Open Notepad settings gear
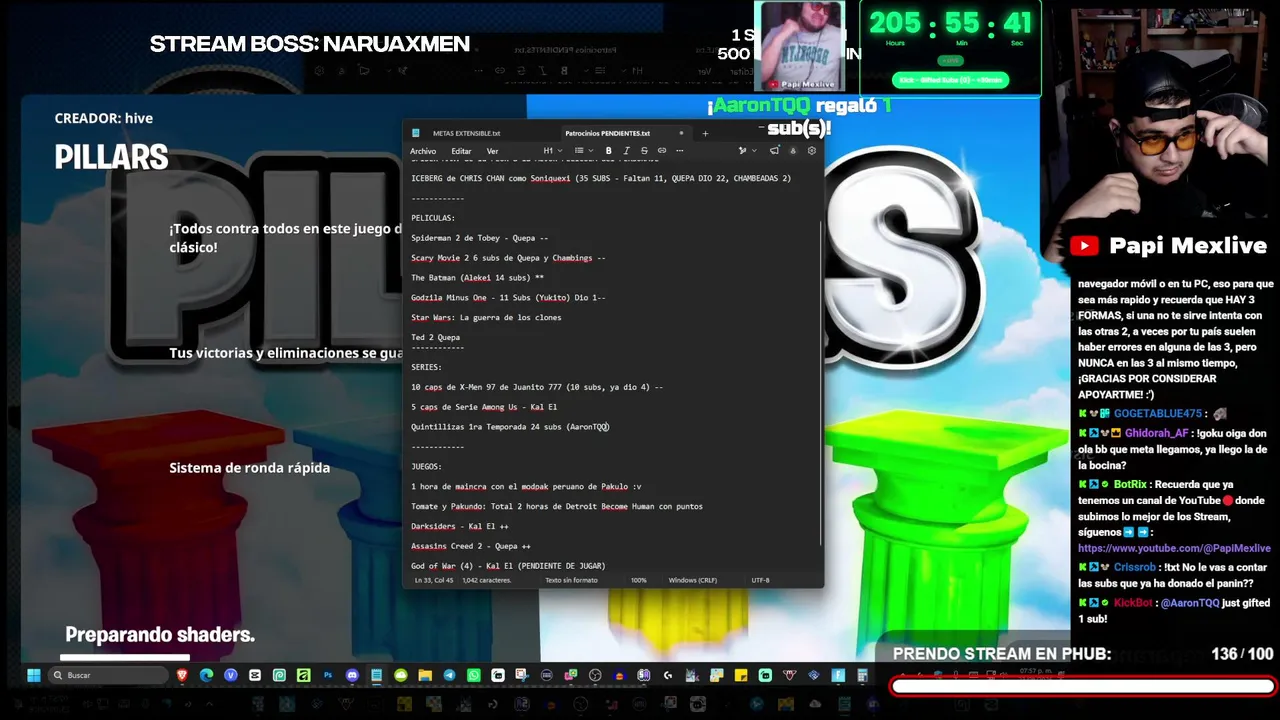1280x720 pixels. click(811, 151)
